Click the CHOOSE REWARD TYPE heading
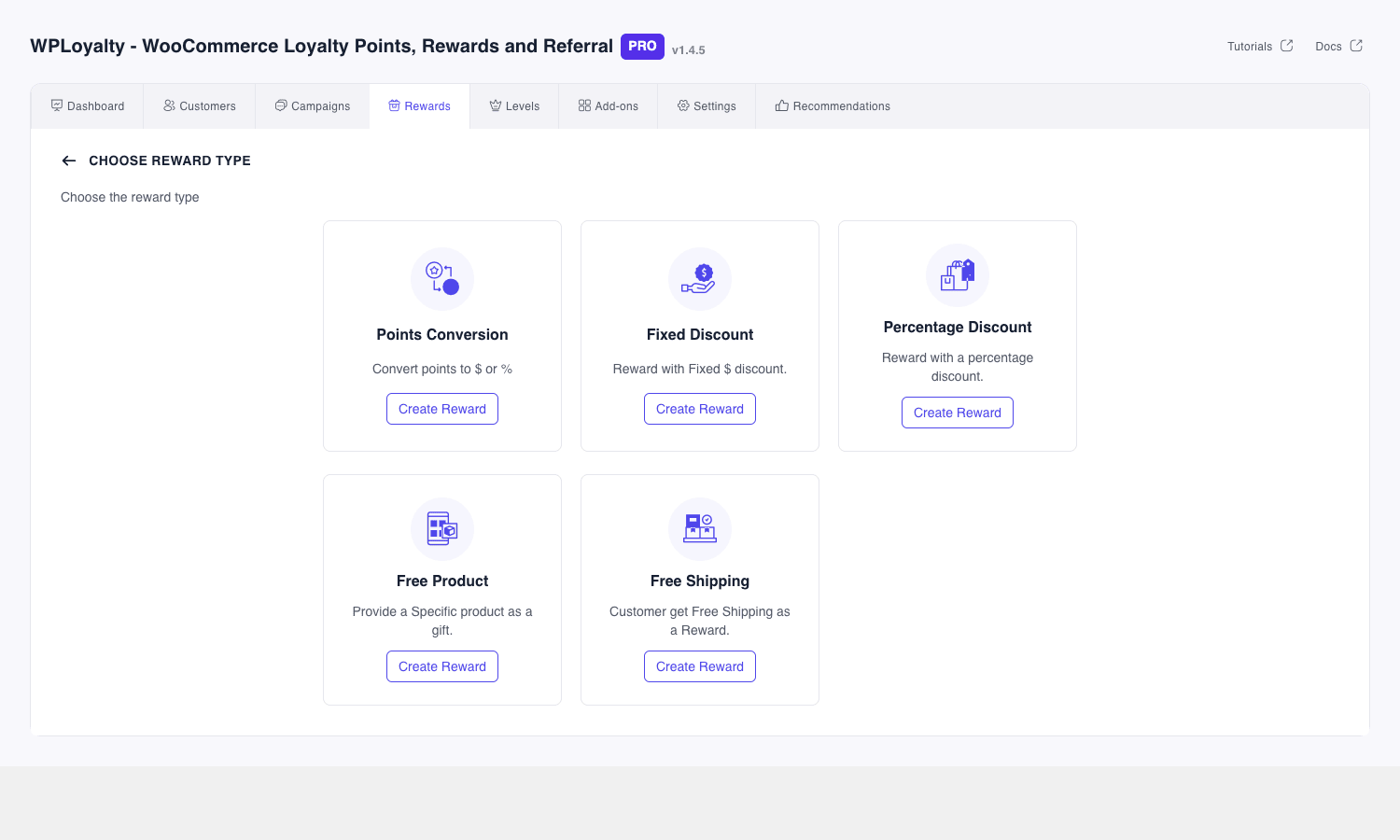Image resolution: width=1400 pixels, height=840 pixels. click(x=170, y=161)
